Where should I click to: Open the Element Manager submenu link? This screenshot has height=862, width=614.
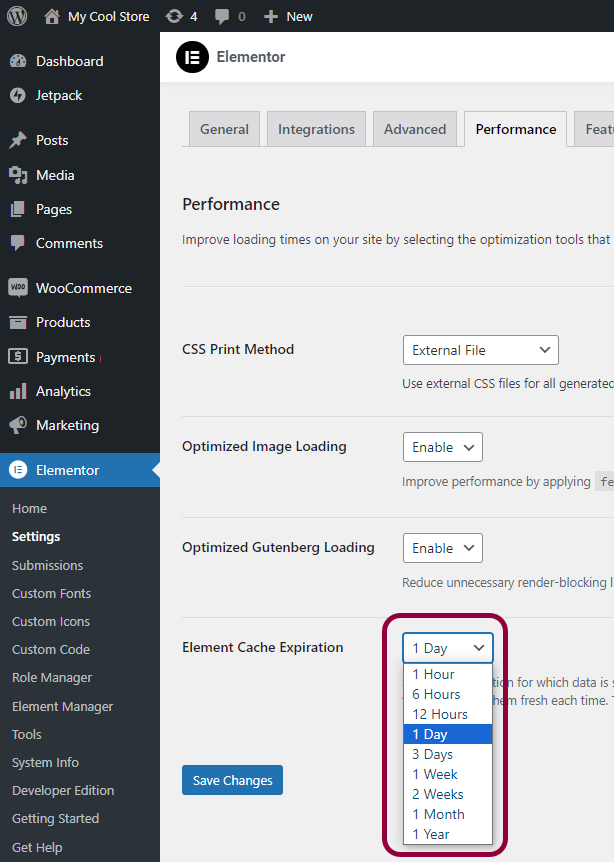click(x=63, y=706)
